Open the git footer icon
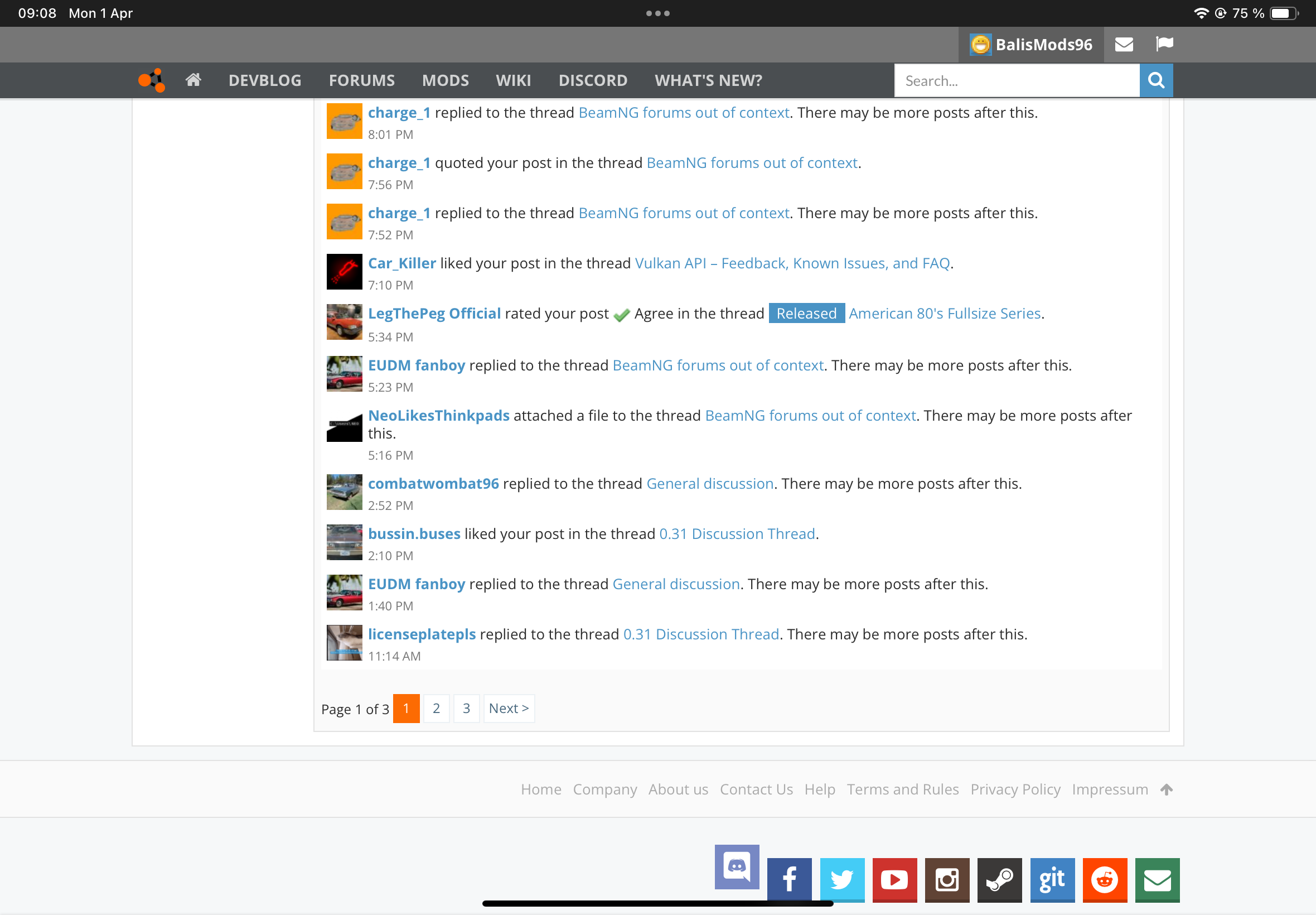 point(1052,880)
